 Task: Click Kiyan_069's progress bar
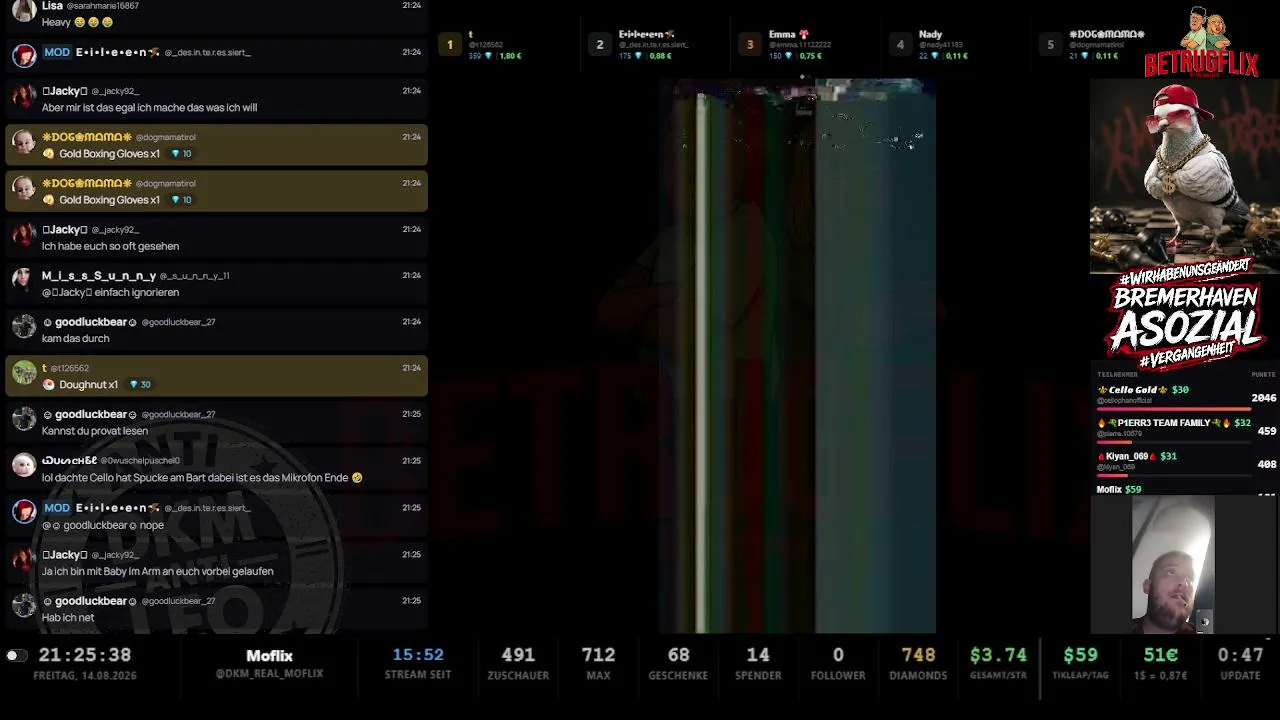[x=1174, y=475]
